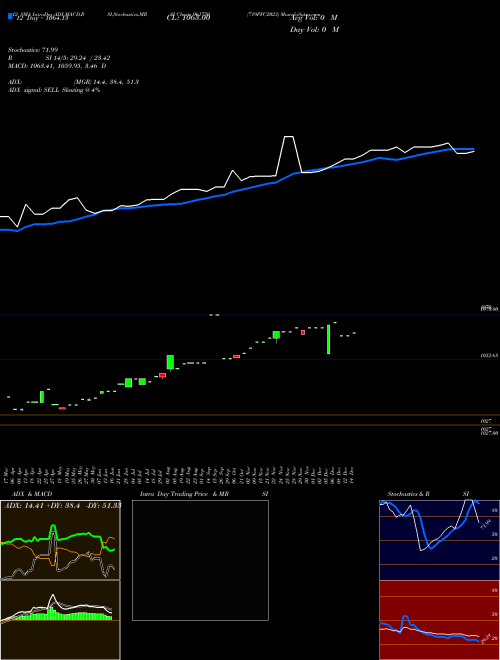Select the '12 Day = 1064.13' label
This screenshot has width=500, height=660.
point(41,18)
